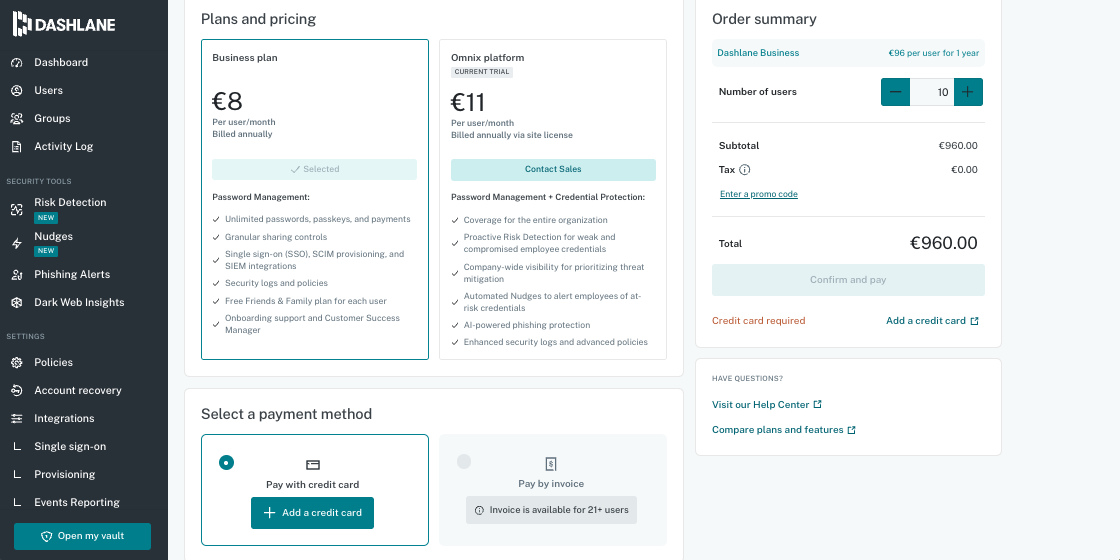This screenshot has height=560, width=1120.
Task: Click the number of users field
Action: click(932, 92)
